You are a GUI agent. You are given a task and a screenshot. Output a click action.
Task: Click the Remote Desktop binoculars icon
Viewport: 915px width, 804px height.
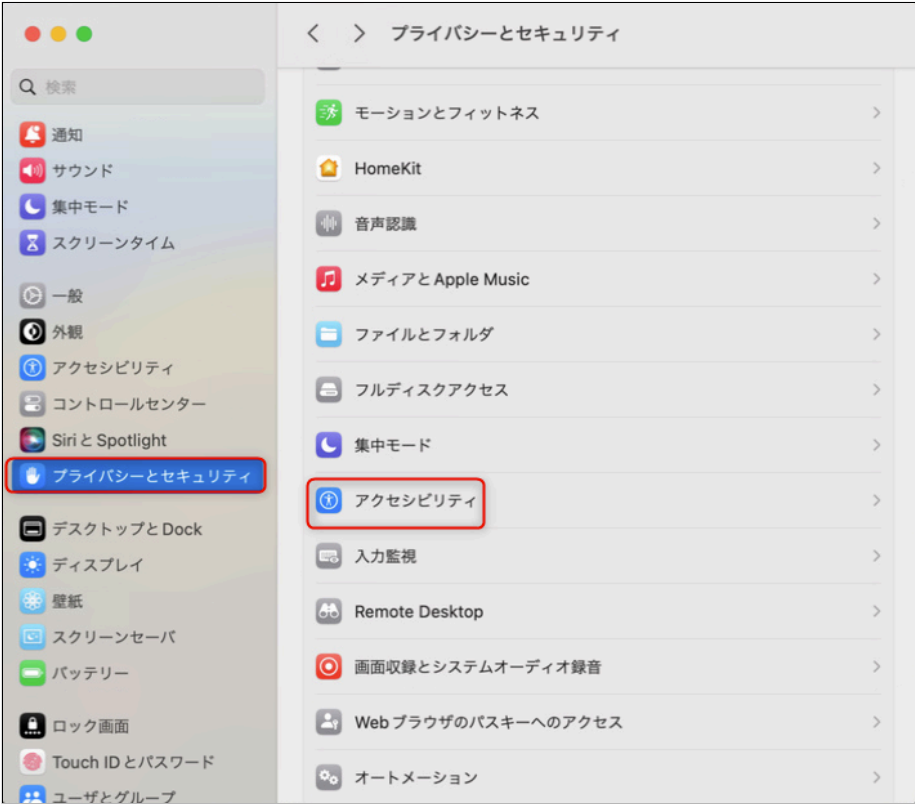click(329, 612)
